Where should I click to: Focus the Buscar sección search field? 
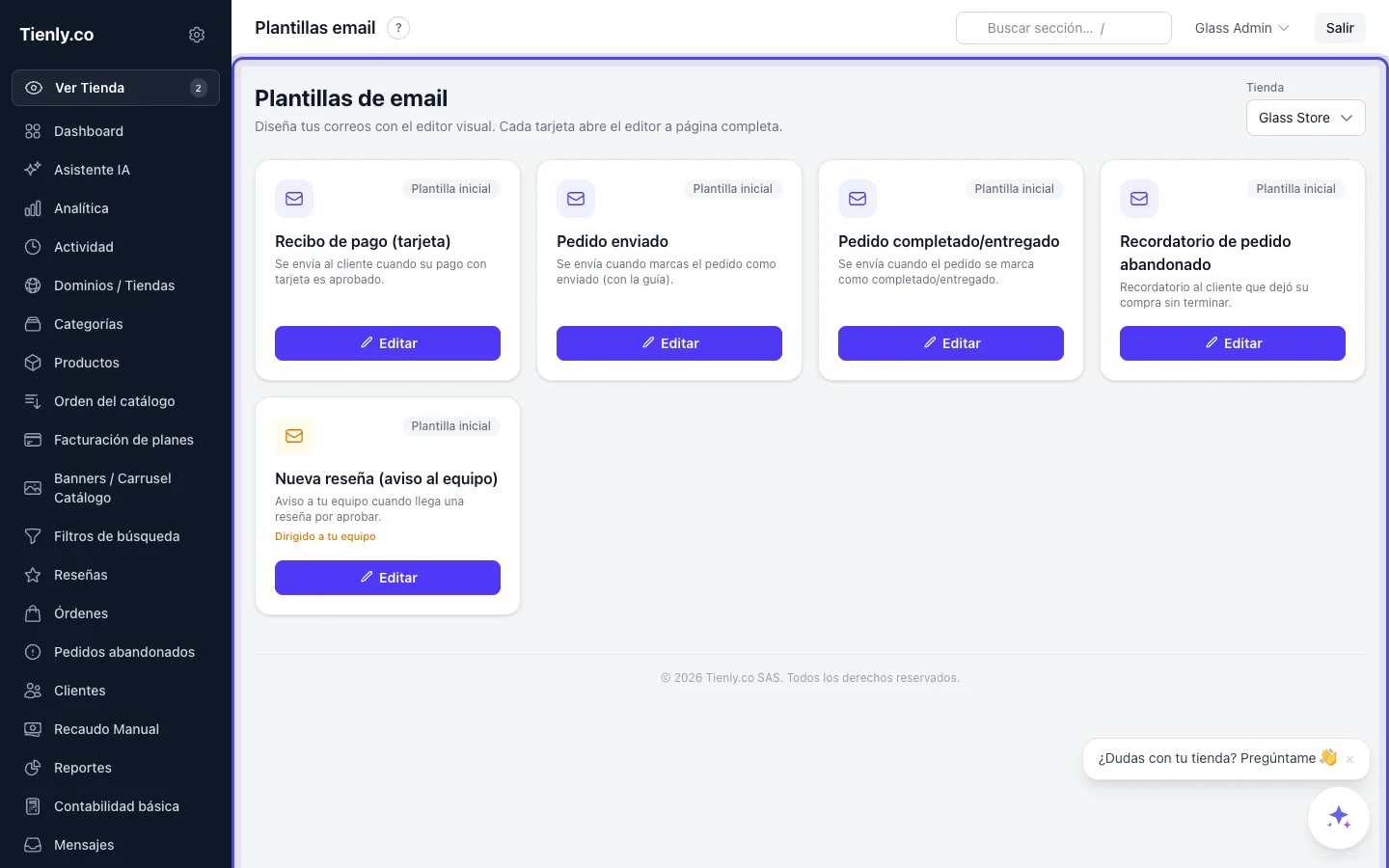pos(1063,28)
